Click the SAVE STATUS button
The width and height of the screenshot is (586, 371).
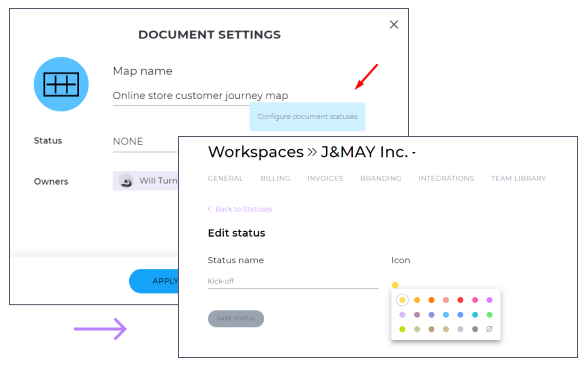[x=236, y=319]
